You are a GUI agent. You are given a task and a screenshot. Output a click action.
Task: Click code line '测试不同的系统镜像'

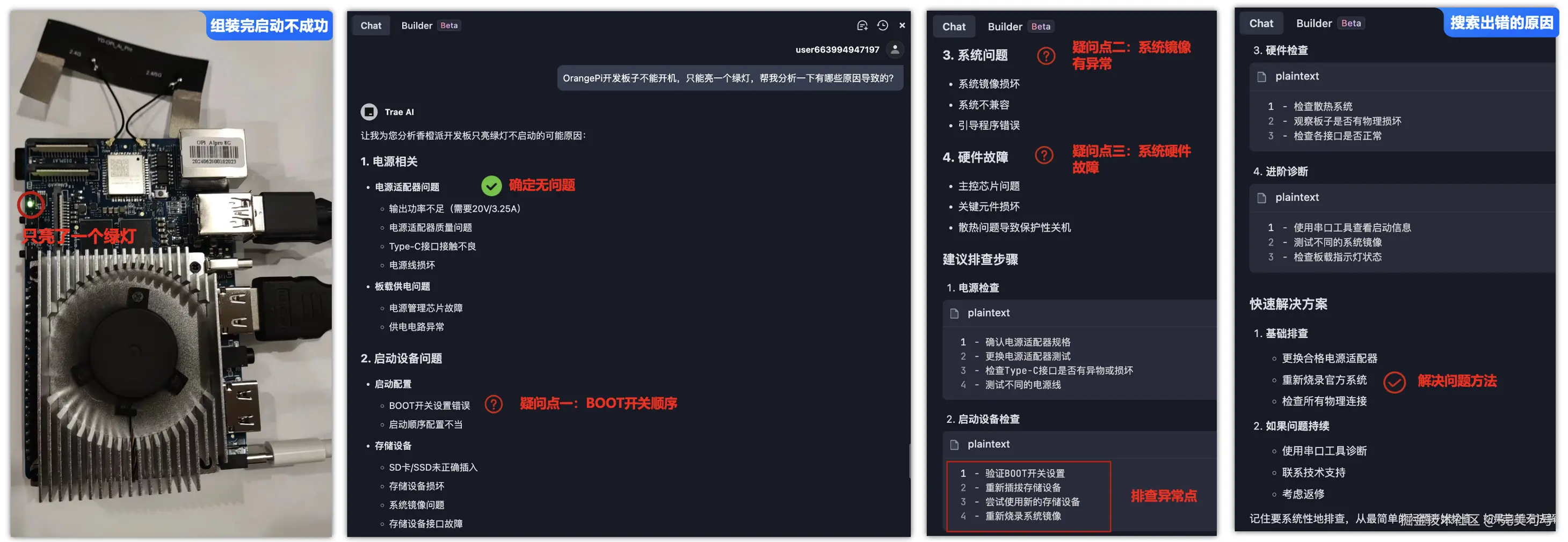[1337, 242]
